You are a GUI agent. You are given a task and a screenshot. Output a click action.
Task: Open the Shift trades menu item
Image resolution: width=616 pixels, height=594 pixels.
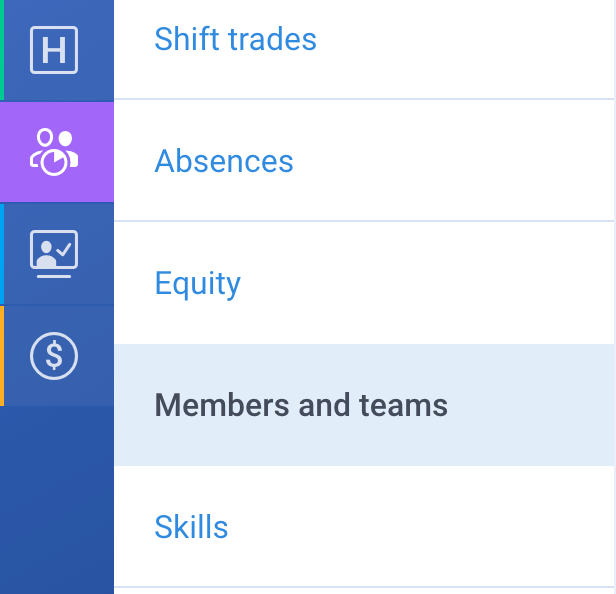click(235, 39)
